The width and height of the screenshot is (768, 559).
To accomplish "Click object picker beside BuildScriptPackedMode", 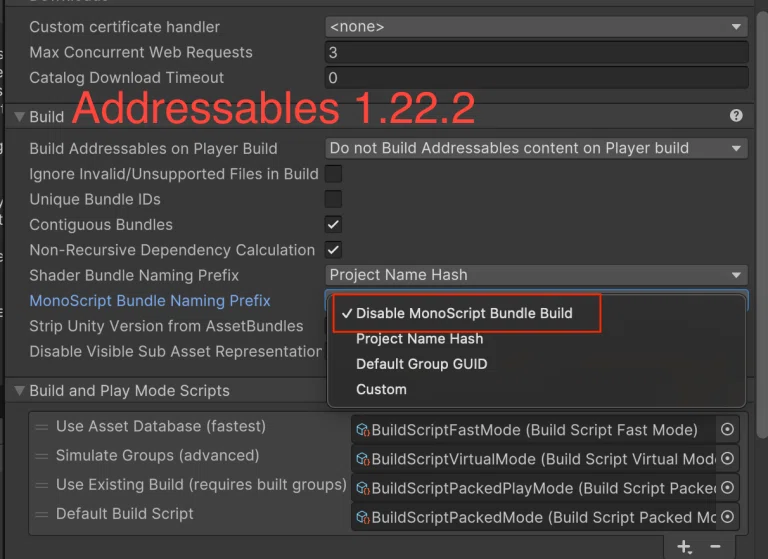I will [727, 517].
